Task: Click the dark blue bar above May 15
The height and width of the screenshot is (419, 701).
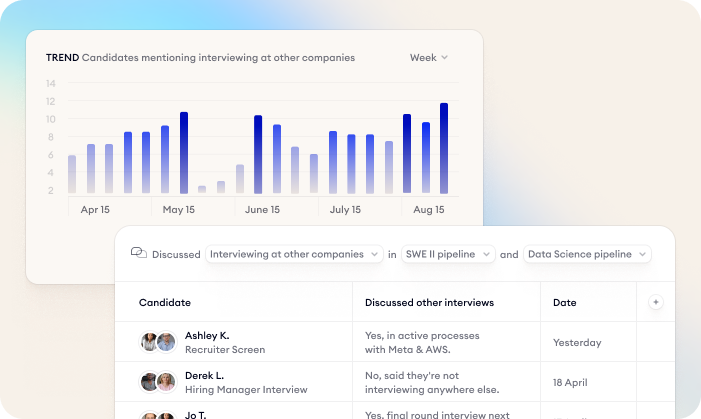Action: (x=184, y=153)
